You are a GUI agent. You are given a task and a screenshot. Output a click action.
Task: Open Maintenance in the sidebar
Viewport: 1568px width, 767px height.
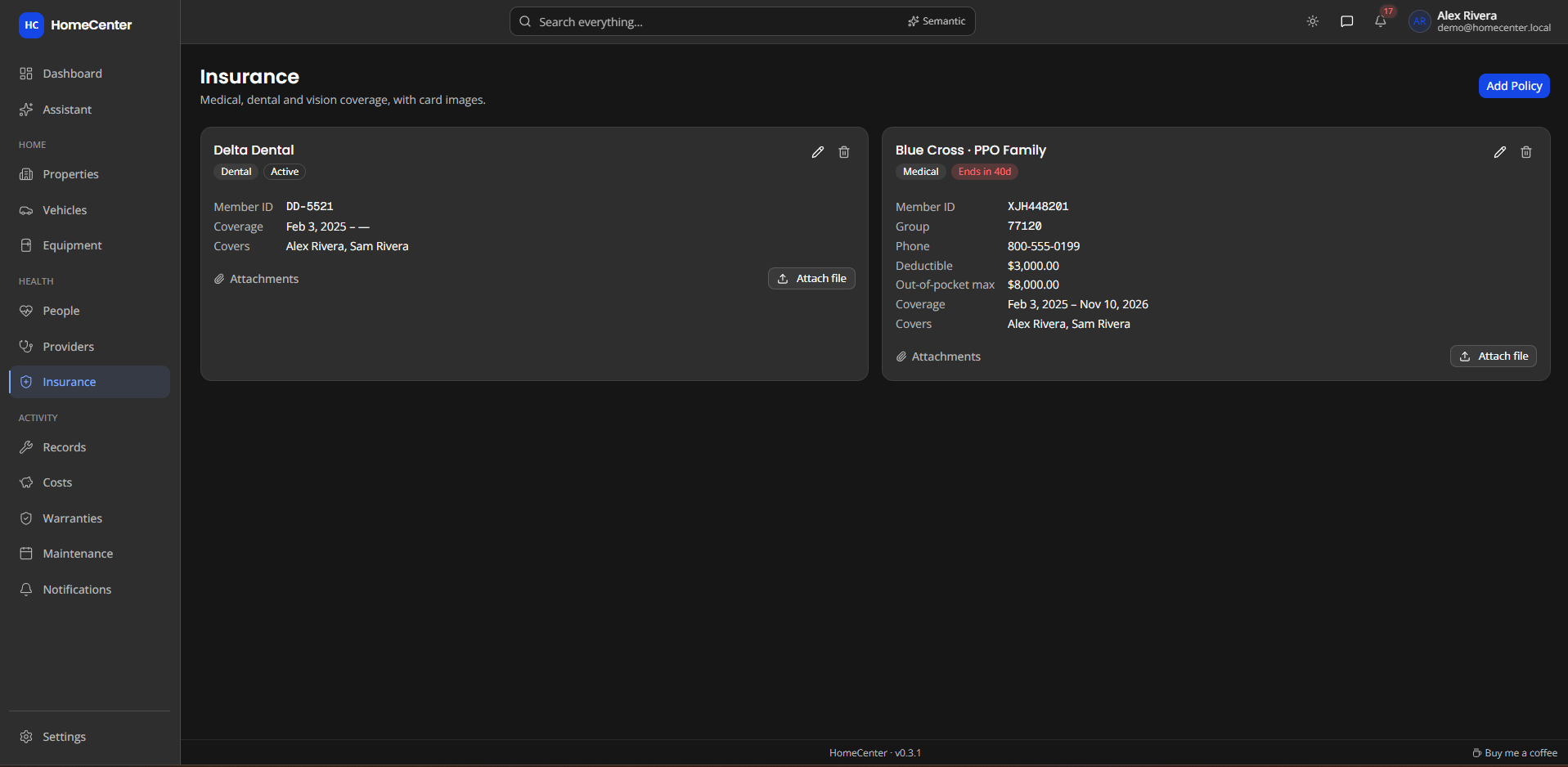click(90, 554)
